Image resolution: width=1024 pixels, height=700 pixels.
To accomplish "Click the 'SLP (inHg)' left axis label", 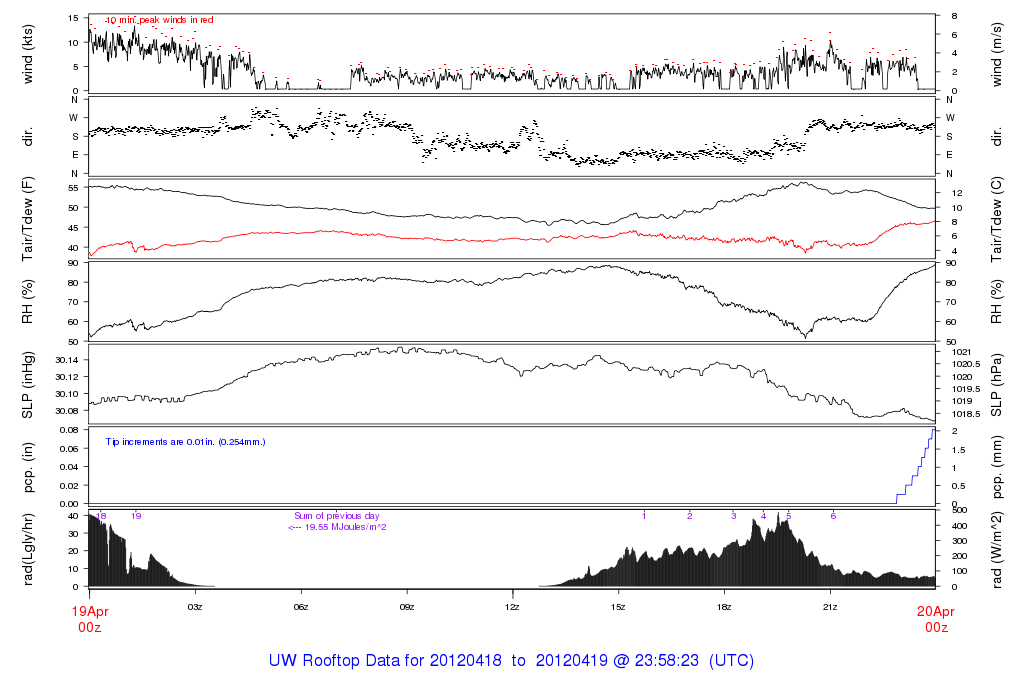I will point(28,385).
